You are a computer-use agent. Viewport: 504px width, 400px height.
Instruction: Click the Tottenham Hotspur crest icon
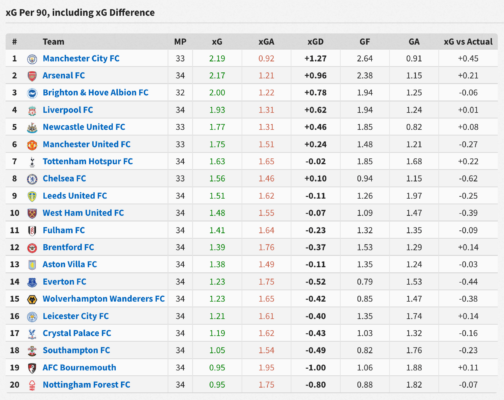(x=32, y=162)
